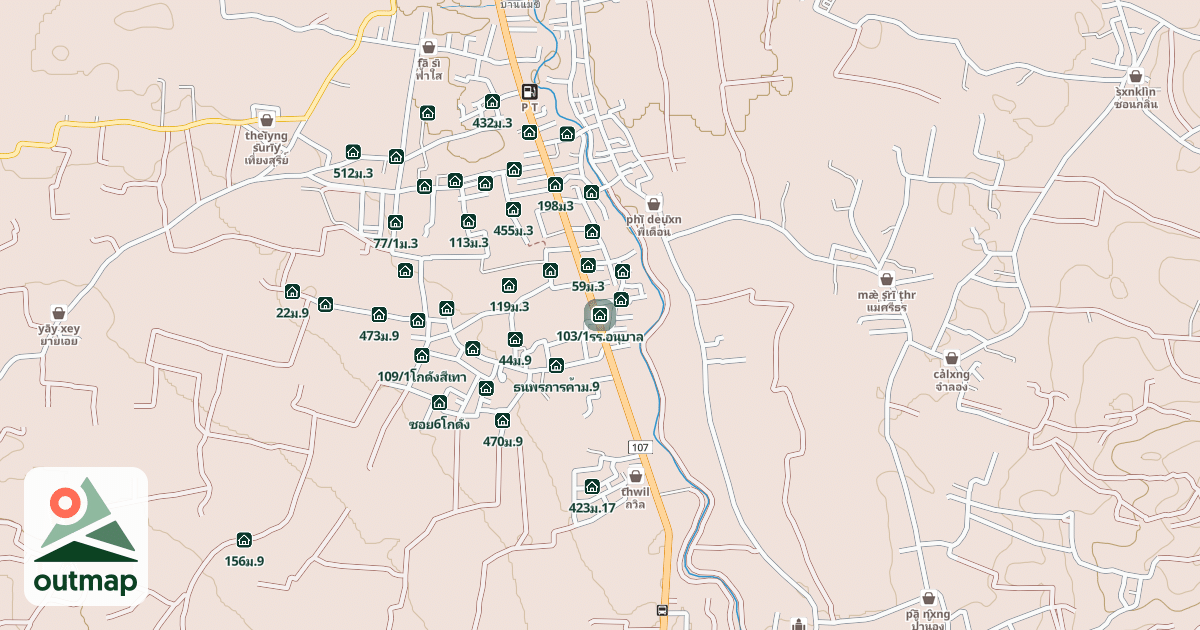Select house marker labeled ธนพรการค้าม.9
Screen dimensions: 1200x630
coord(556,366)
